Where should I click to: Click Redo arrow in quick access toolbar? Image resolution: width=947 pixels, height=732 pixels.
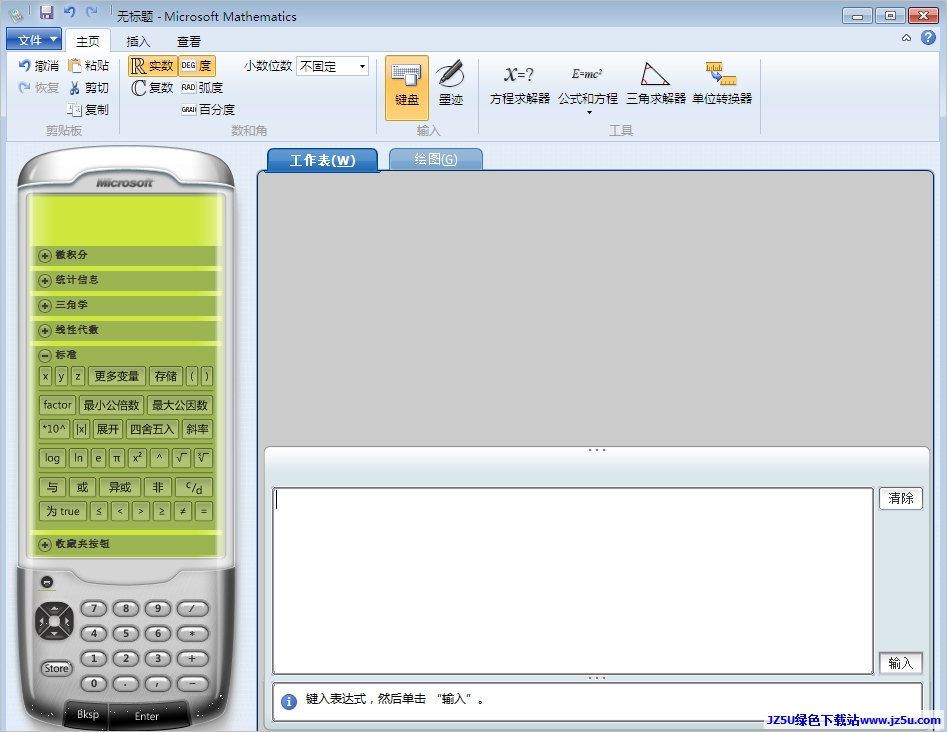91,12
